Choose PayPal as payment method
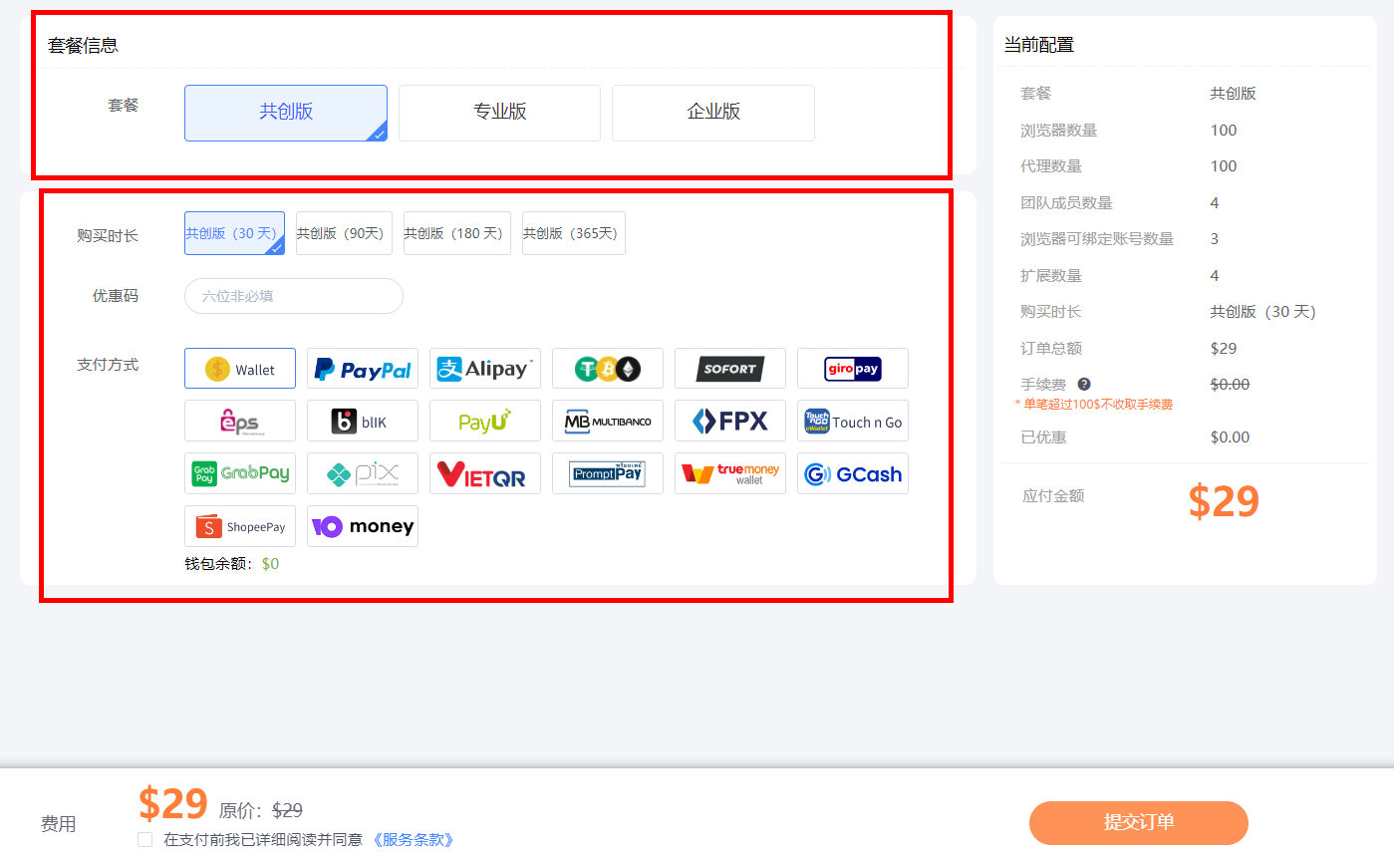 pyautogui.click(x=363, y=369)
